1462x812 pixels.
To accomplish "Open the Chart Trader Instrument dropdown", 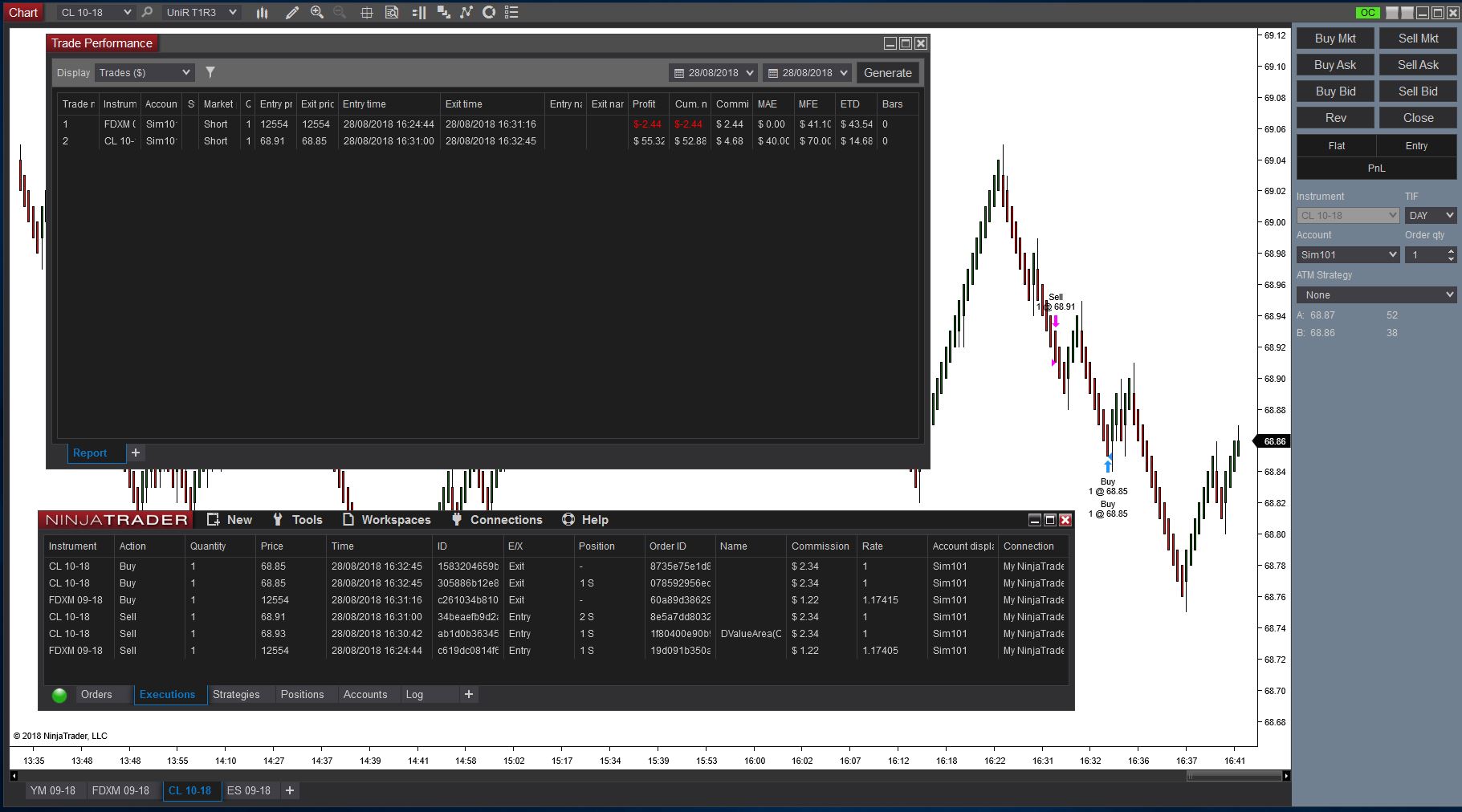I will [x=1348, y=215].
